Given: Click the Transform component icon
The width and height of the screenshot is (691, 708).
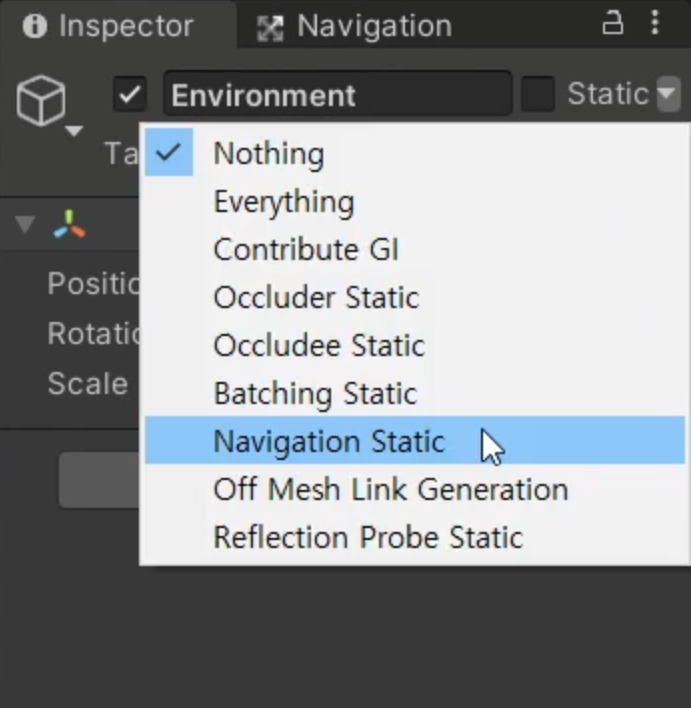Looking at the screenshot, I should point(69,225).
